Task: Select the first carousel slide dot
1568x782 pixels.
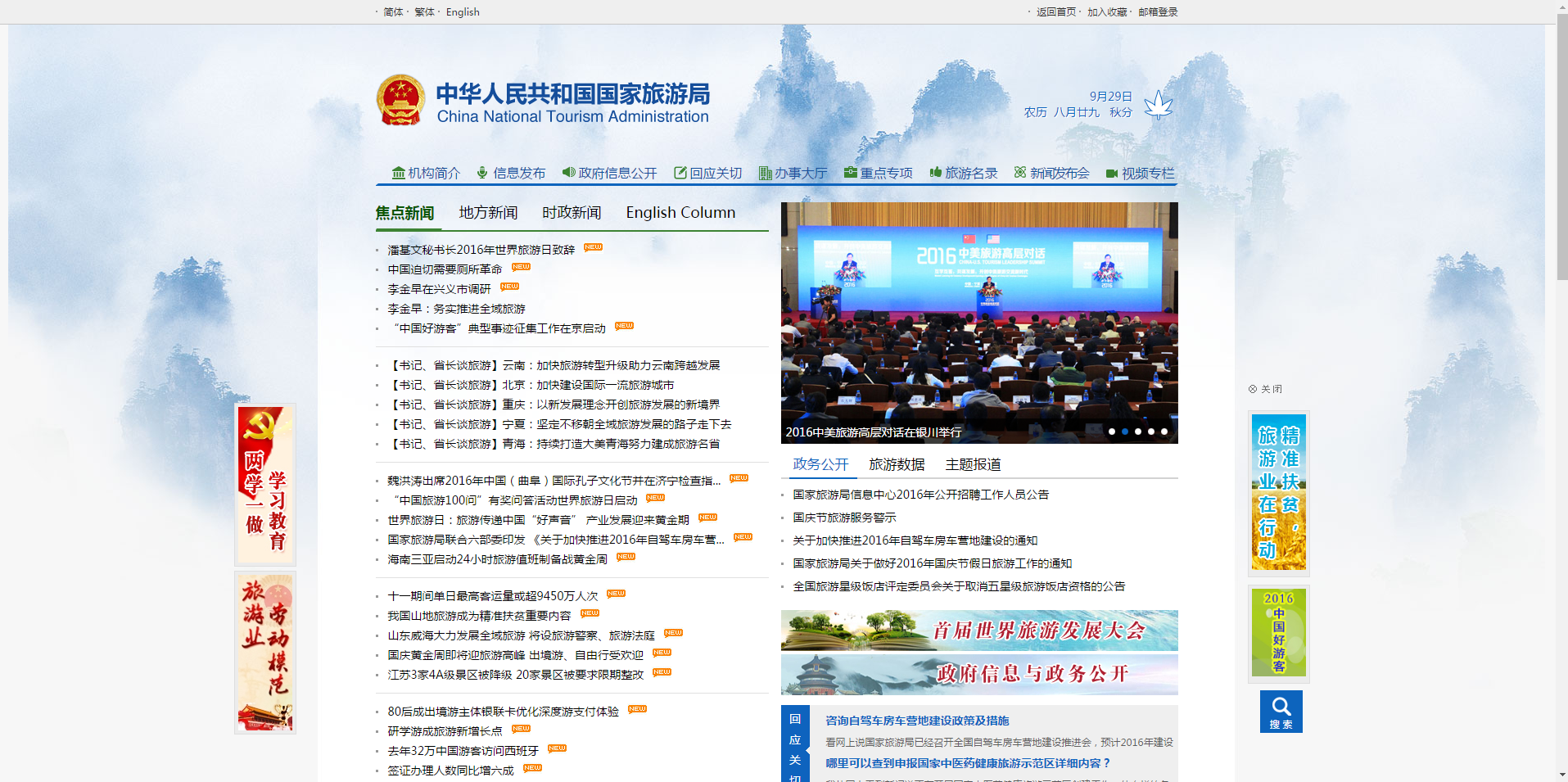Action: click(x=1112, y=432)
